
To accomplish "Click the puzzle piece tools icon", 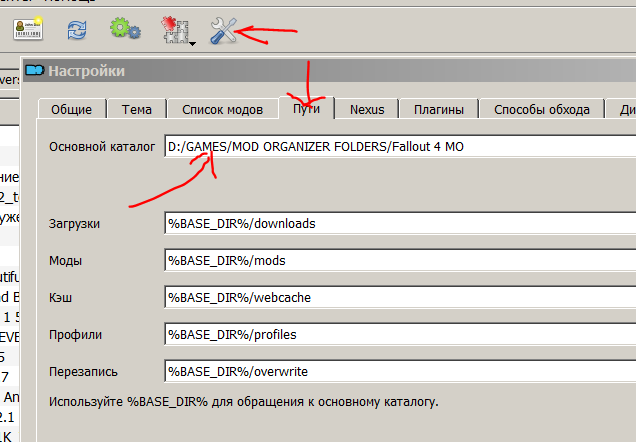I will [172, 31].
